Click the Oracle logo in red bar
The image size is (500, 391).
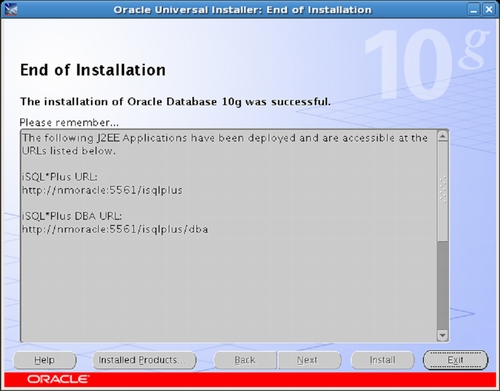click(58, 379)
